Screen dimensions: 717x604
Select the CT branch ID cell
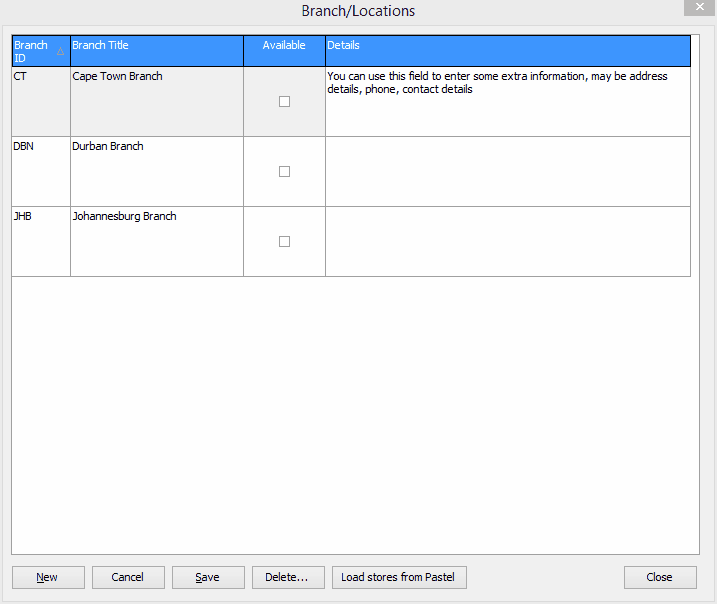pyautogui.click(x=41, y=101)
